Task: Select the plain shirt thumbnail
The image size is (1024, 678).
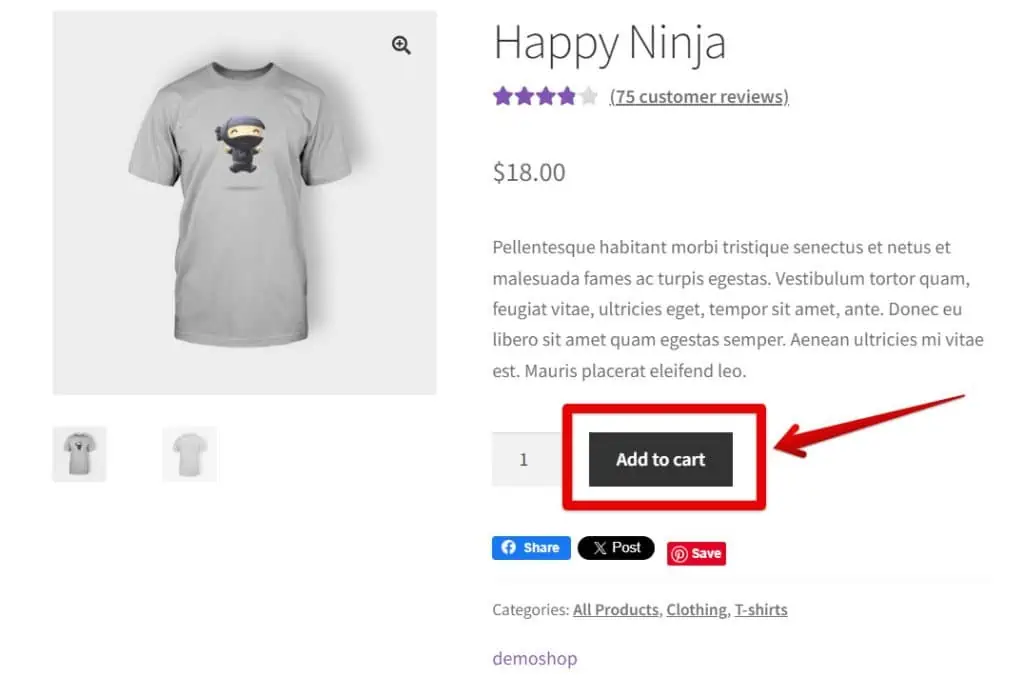Action: pyautogui.click(x=189, y=453)
